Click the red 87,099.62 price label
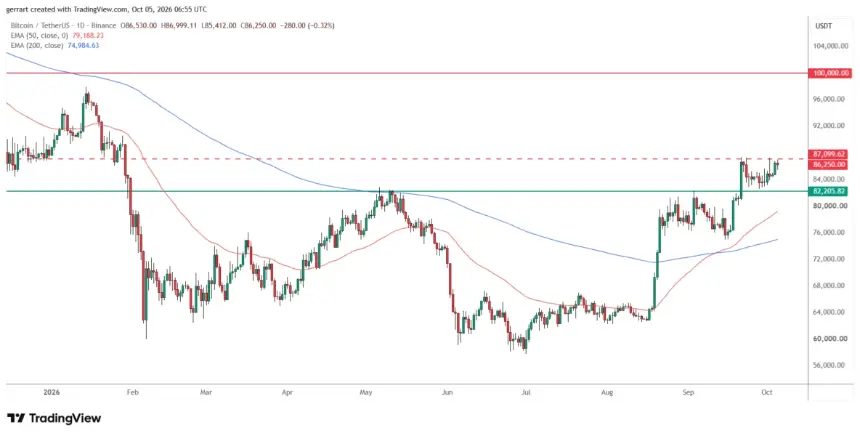860x436 pixels. coord(830,155)
